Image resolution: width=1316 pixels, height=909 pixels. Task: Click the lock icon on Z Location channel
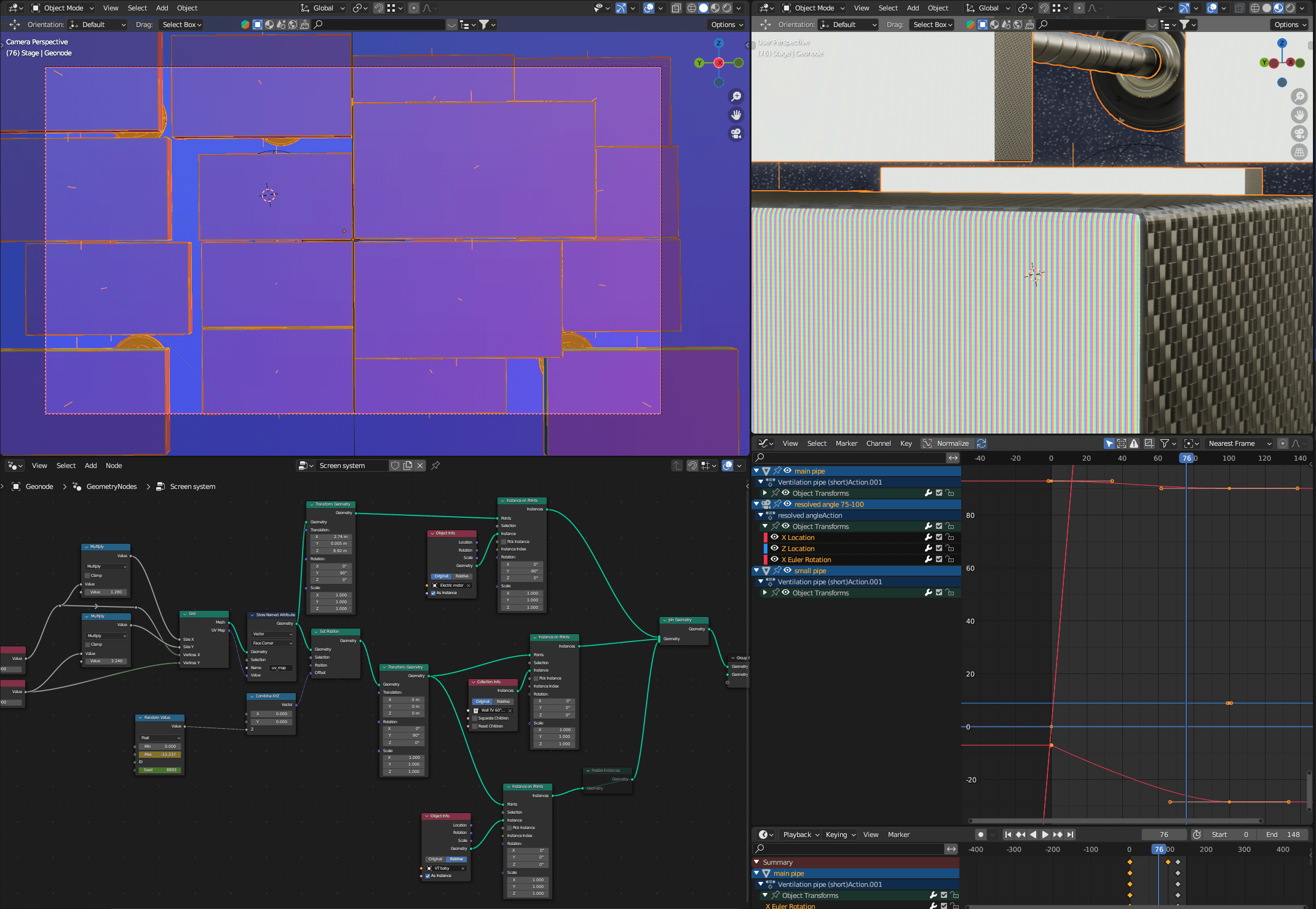[950, 549]
